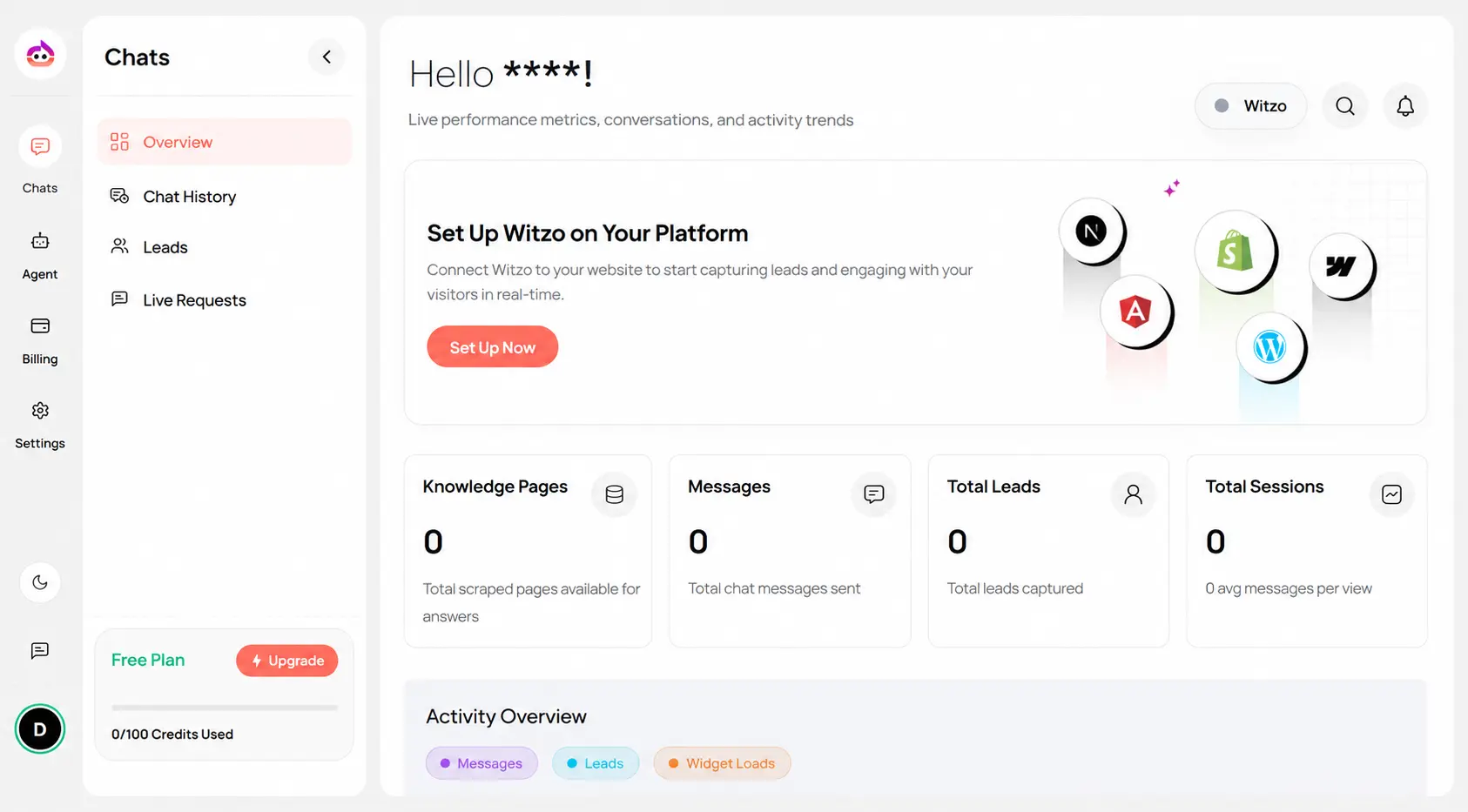Click the lightning bolt on Upgrade

(257, 661)
